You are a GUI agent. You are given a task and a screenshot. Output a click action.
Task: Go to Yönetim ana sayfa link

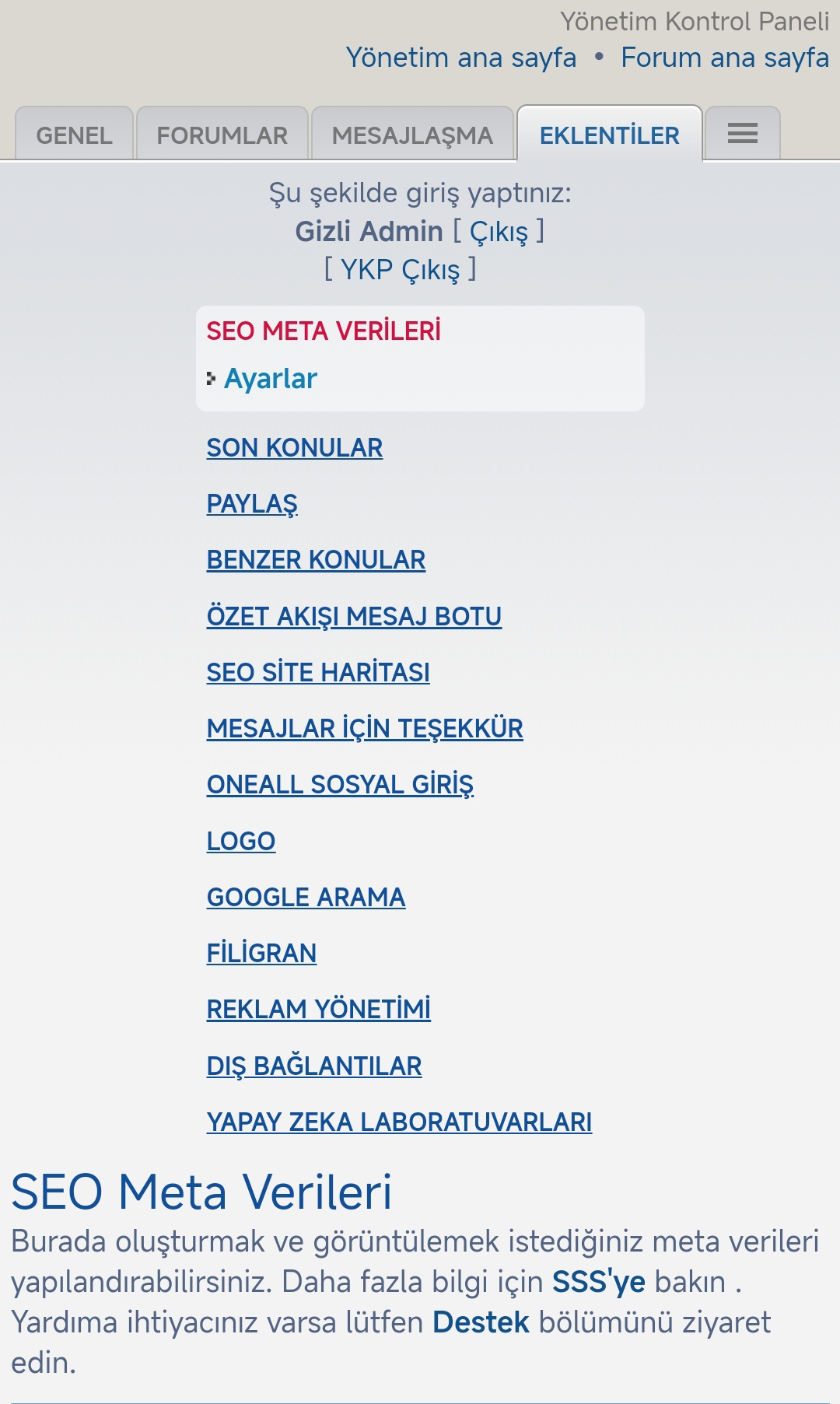461,58
